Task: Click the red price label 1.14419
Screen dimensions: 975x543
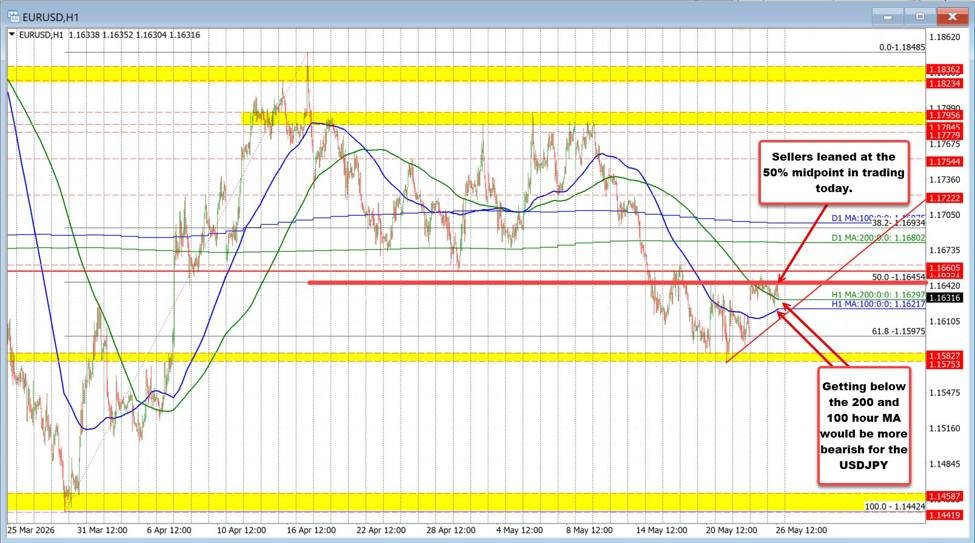Action: coord(945,515)
